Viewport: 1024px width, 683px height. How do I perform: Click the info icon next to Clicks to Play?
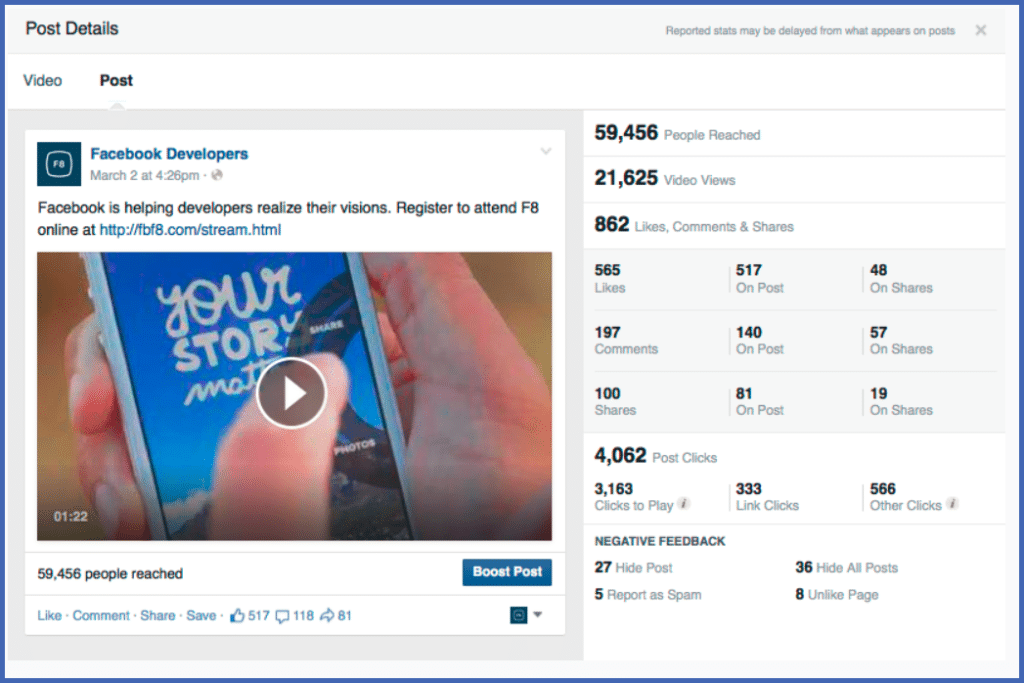[684, 504]
